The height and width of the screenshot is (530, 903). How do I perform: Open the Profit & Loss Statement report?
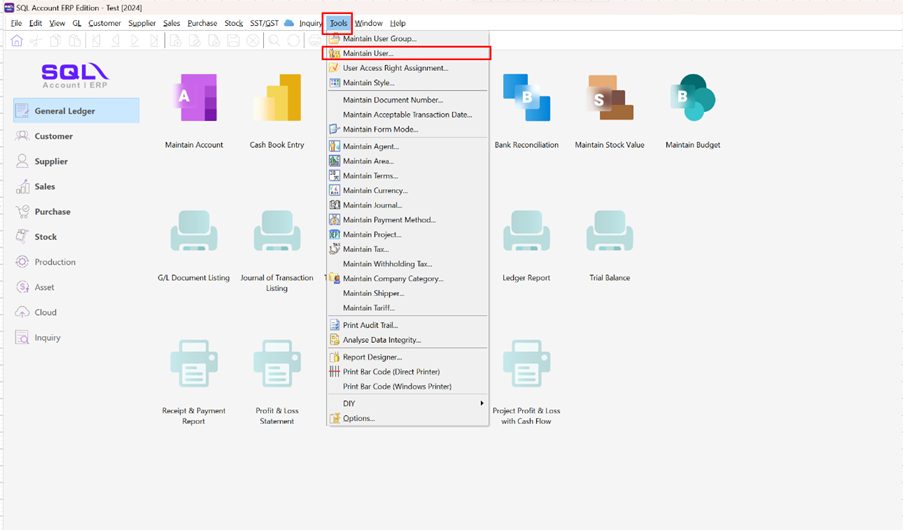(x=277, y=364)
